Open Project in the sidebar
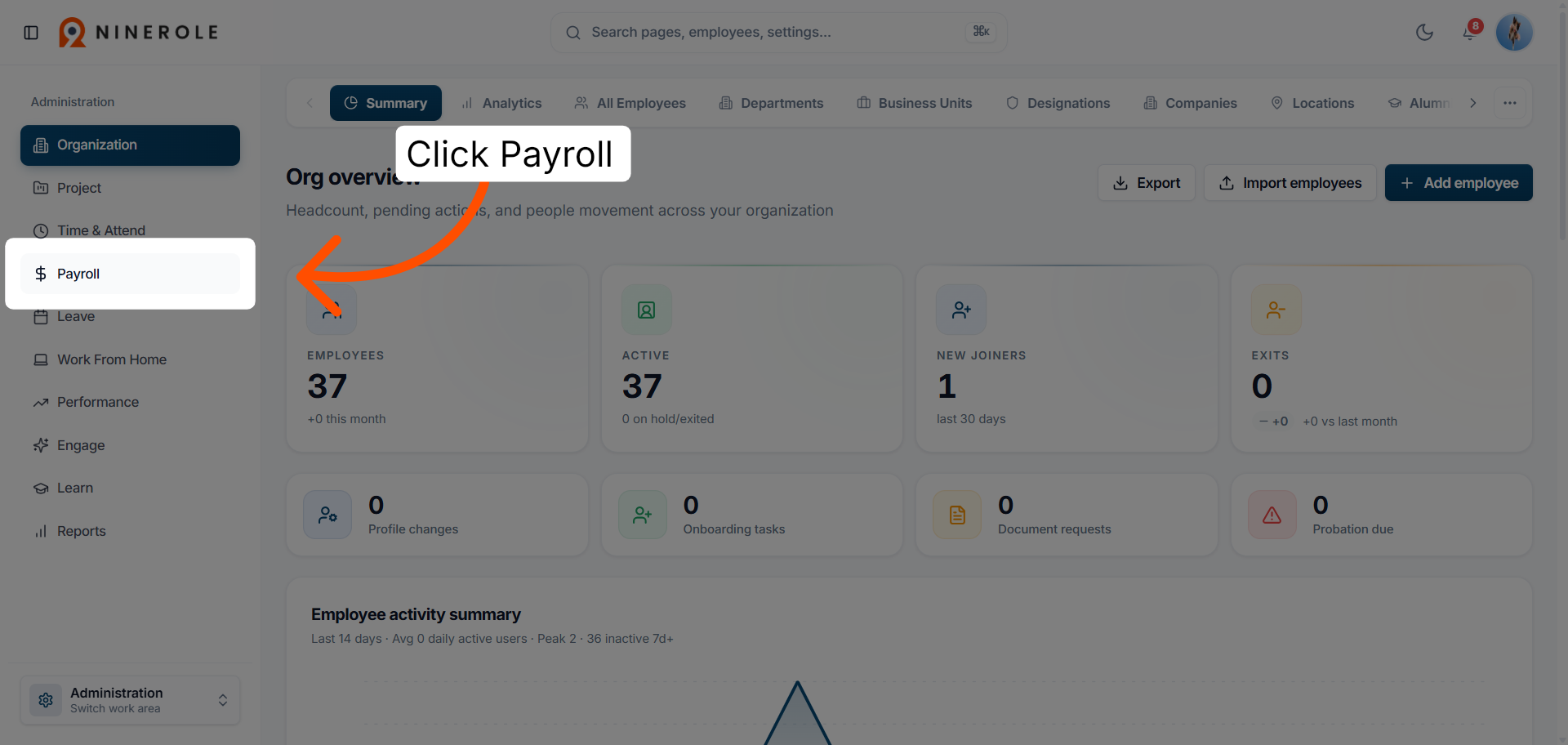1568x745 pixels. pos(130,188)
